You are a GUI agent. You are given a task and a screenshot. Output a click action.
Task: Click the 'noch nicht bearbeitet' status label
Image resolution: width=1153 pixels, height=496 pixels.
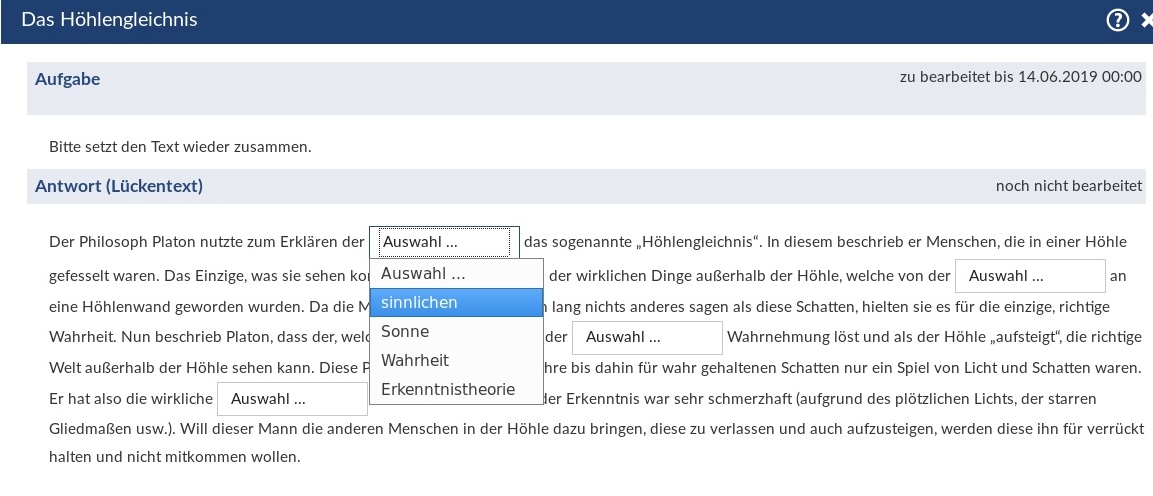[x=1068, y=186]
